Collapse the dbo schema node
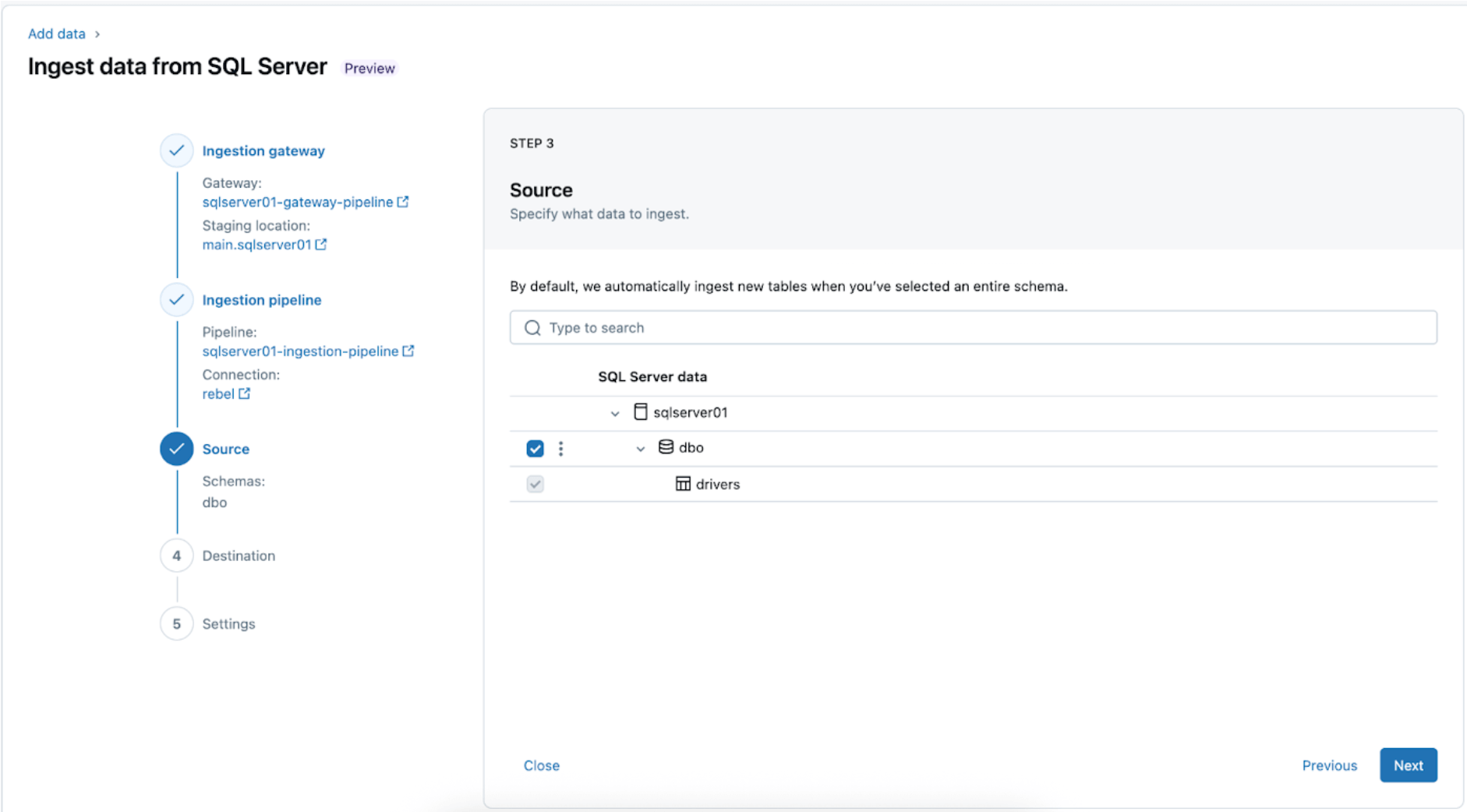This screenshot has height=812, width=1467. point(641,448)
